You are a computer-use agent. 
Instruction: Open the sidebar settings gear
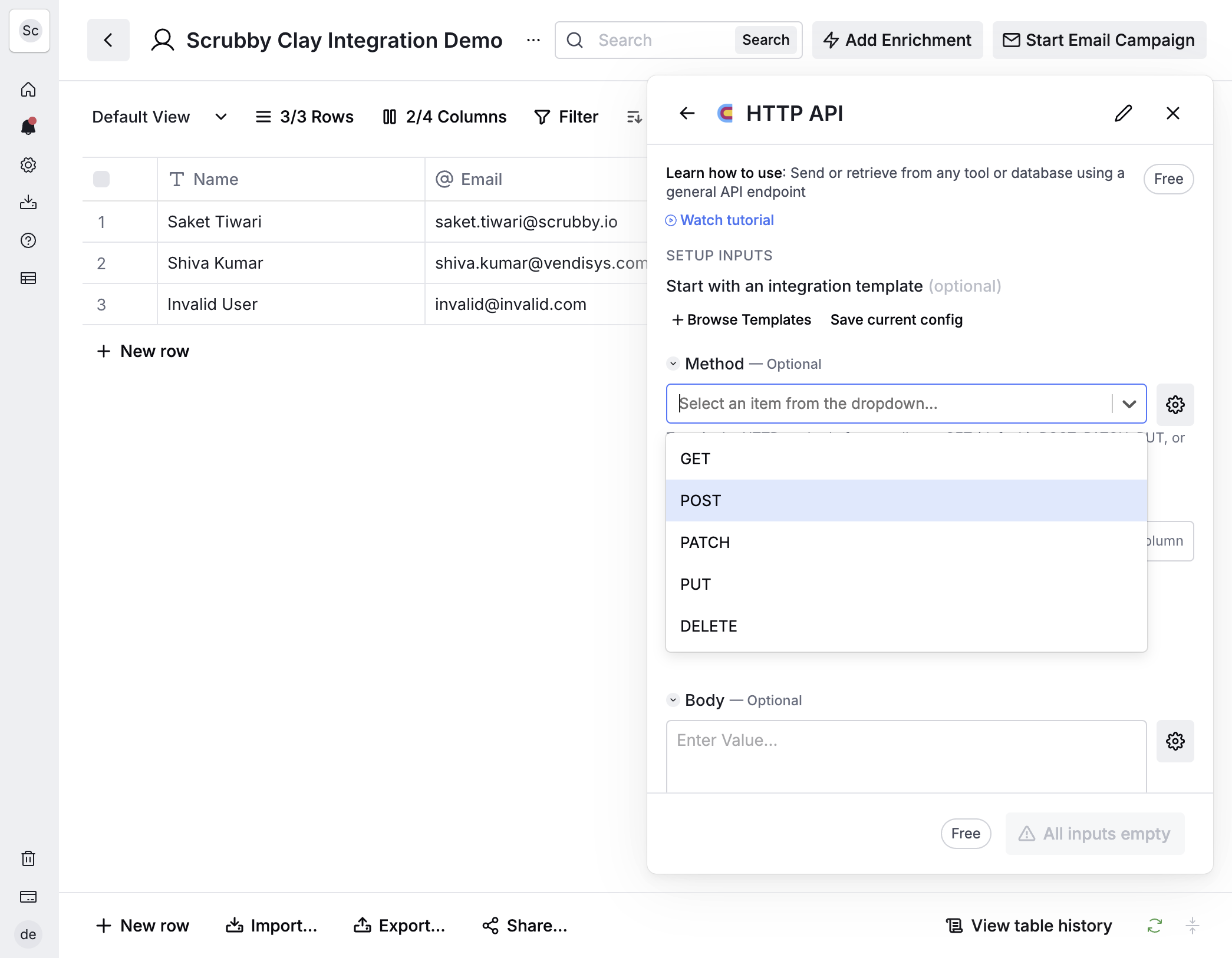[28, 165]
